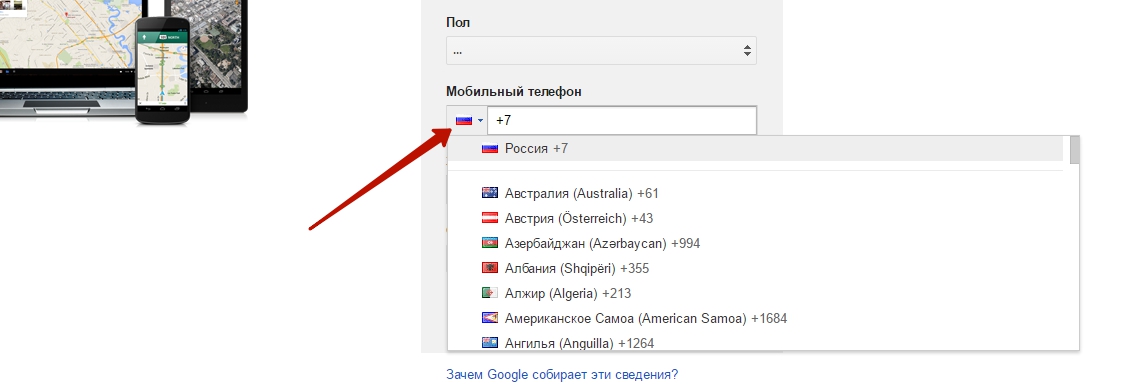The width and height of the screenshot is (1145, 389).
Task: Click the country list scrollbar thumb
Action: (x=1074, y=150)
